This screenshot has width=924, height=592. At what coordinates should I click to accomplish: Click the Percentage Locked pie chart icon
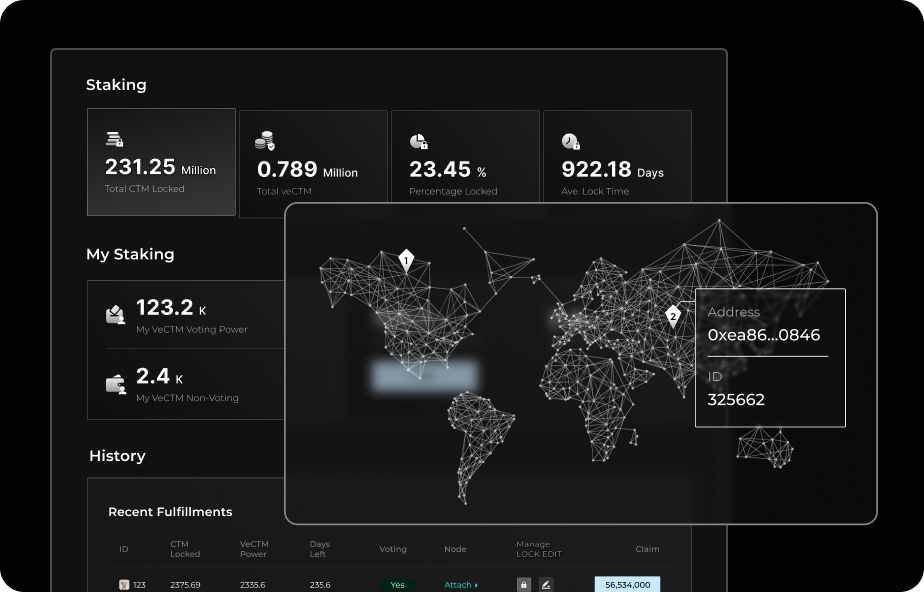tap(419, 142)
